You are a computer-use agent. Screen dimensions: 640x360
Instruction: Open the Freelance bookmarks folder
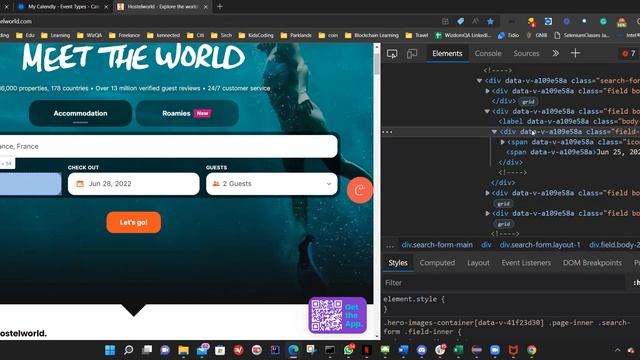[x=124, y=36]
